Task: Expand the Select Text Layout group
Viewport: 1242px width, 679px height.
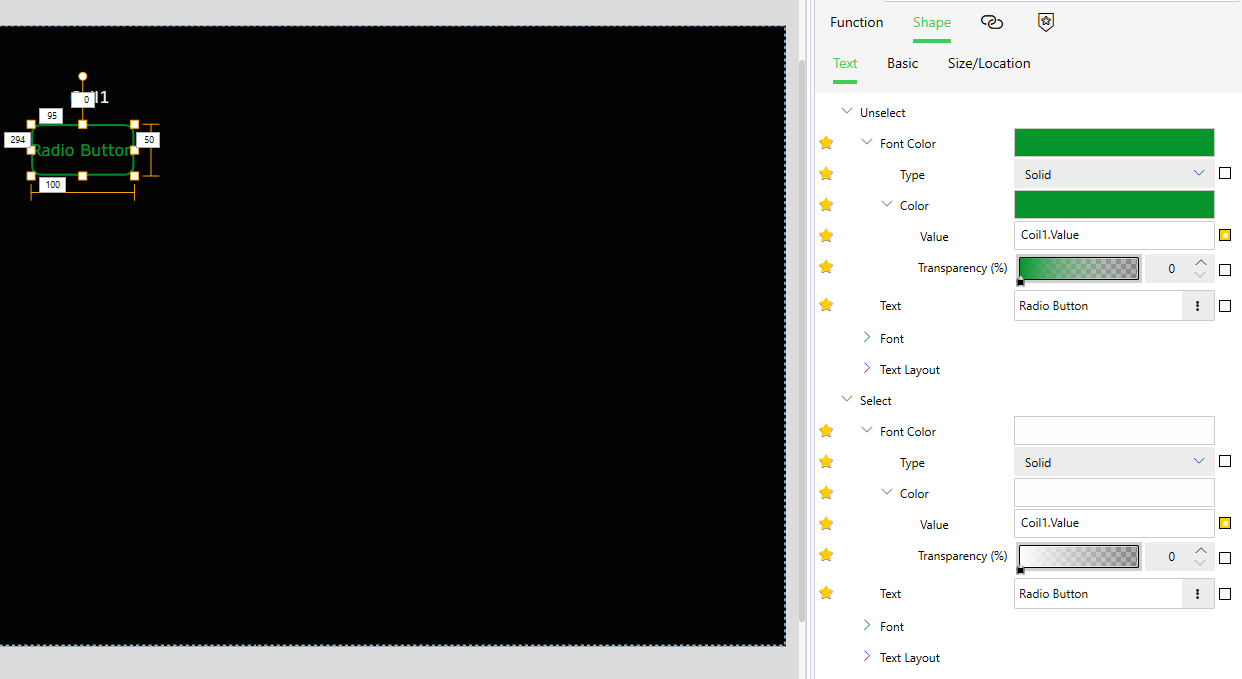Action: coord(867,657)
